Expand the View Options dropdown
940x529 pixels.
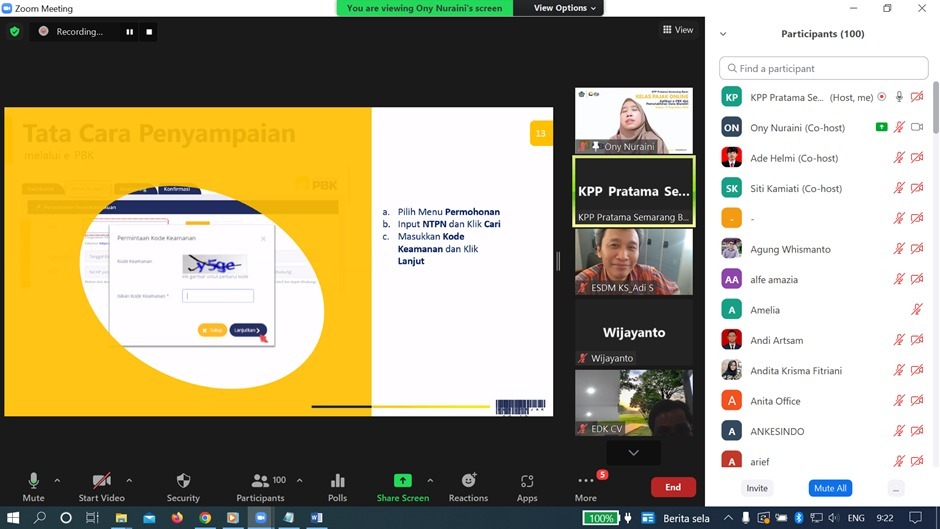[x=564, y=8]
